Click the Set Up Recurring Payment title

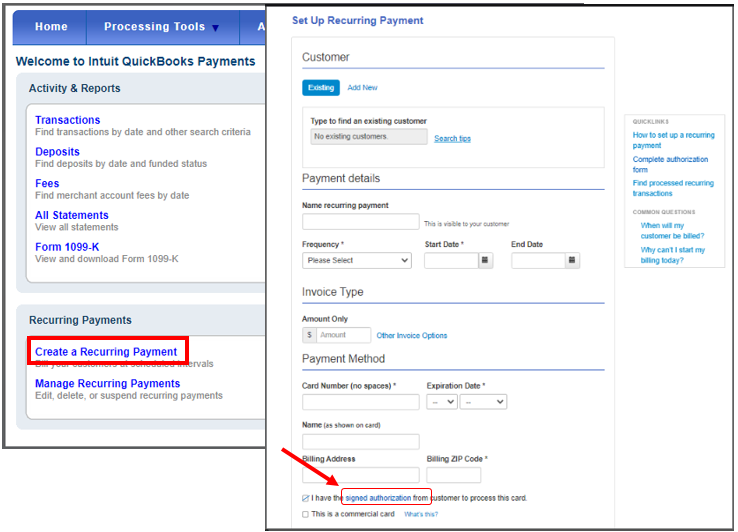[358, 20]
